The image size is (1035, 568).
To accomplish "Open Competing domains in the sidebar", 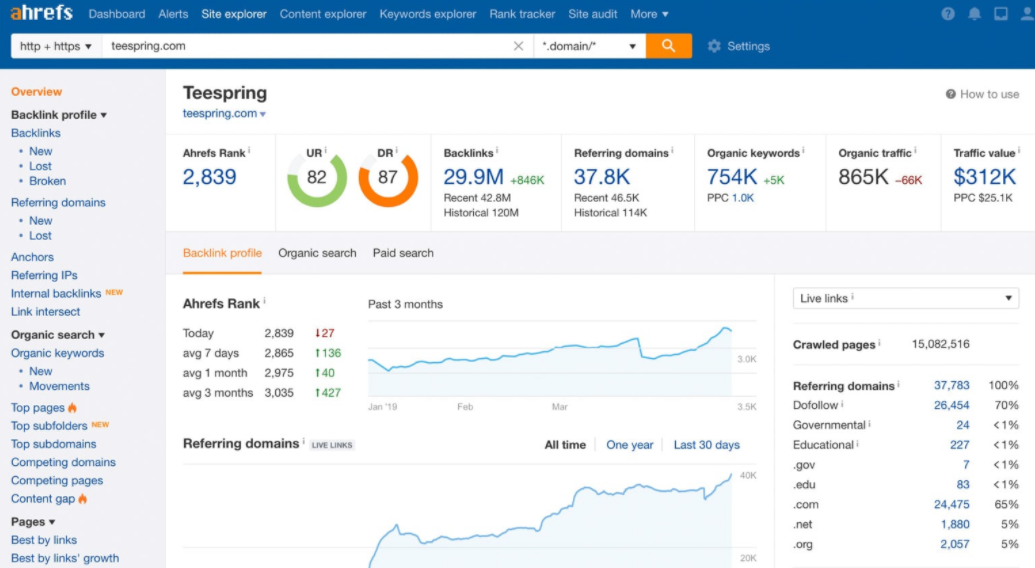I will point(63,462).
